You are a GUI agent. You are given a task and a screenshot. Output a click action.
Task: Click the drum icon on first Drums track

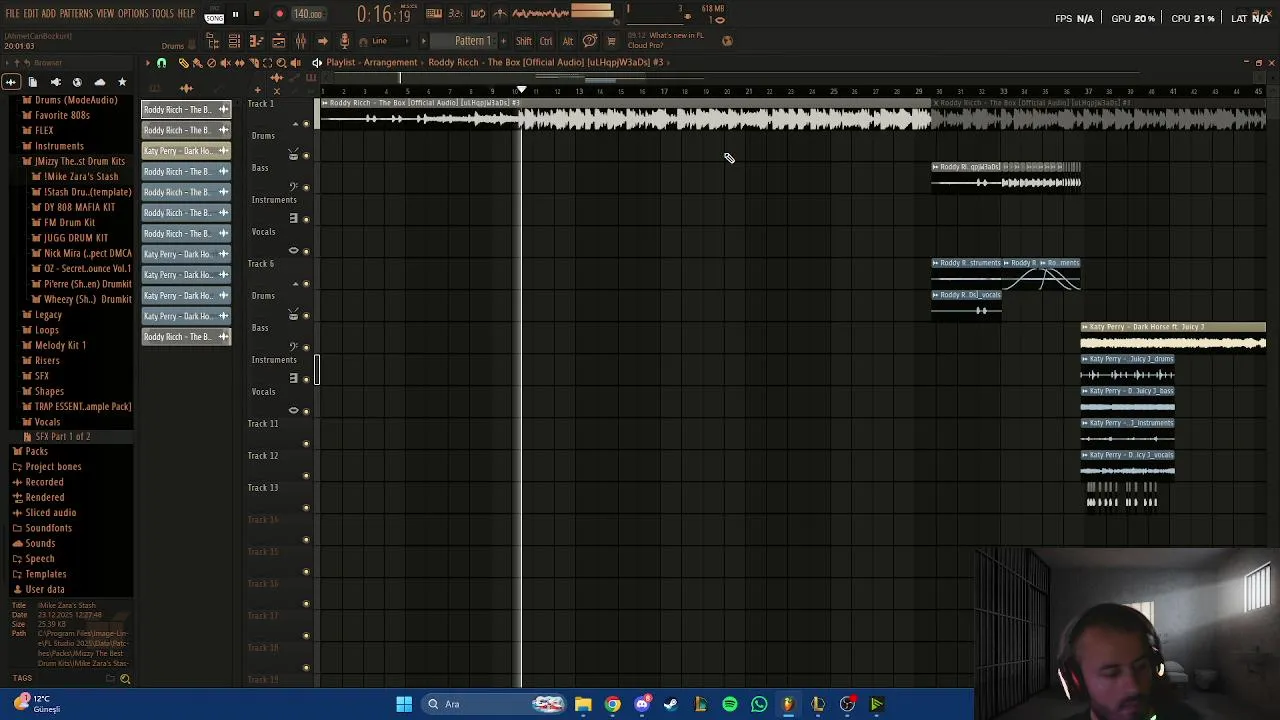pos(293,155)
